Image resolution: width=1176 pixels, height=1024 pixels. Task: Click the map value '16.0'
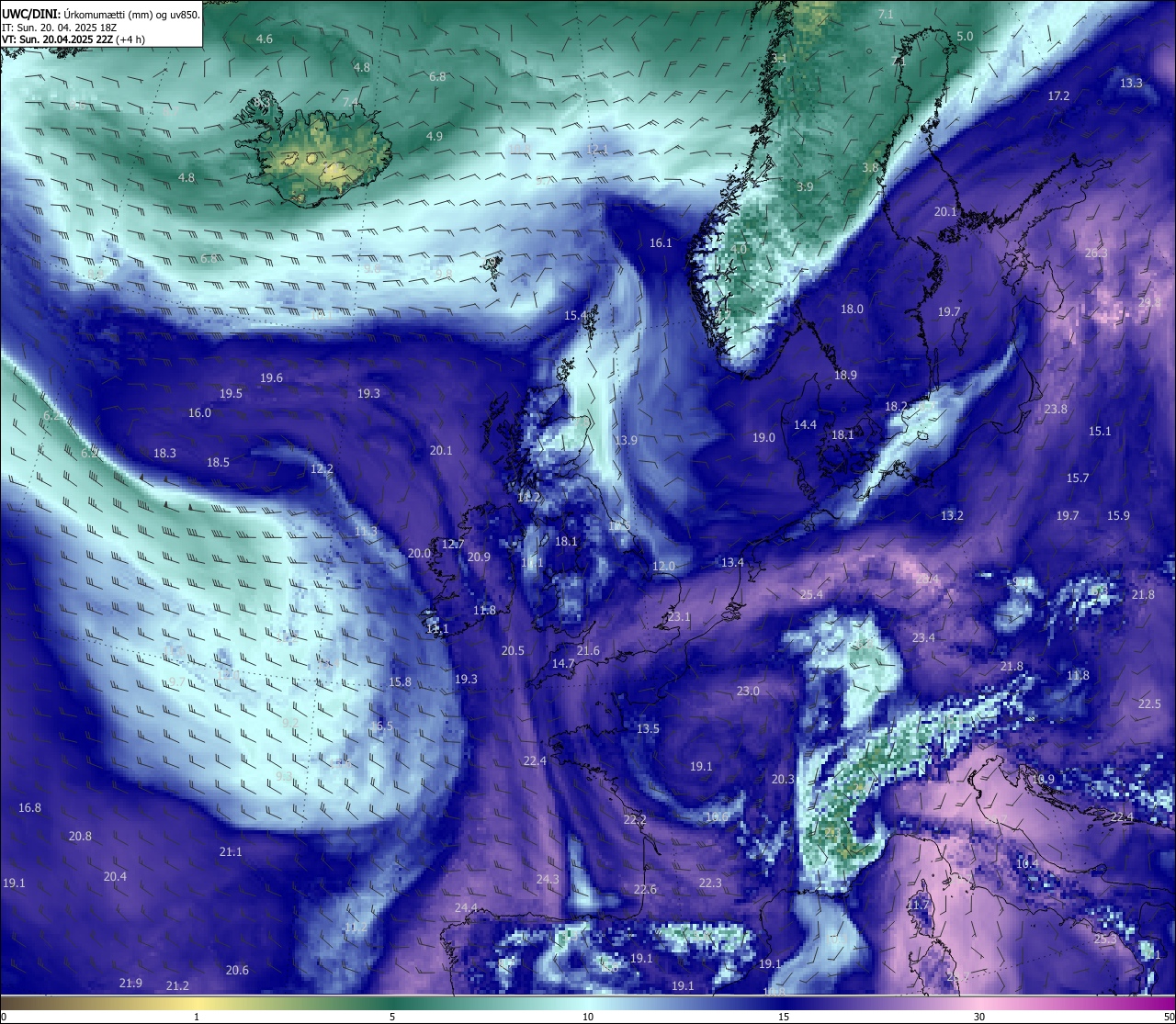(199, 412)
